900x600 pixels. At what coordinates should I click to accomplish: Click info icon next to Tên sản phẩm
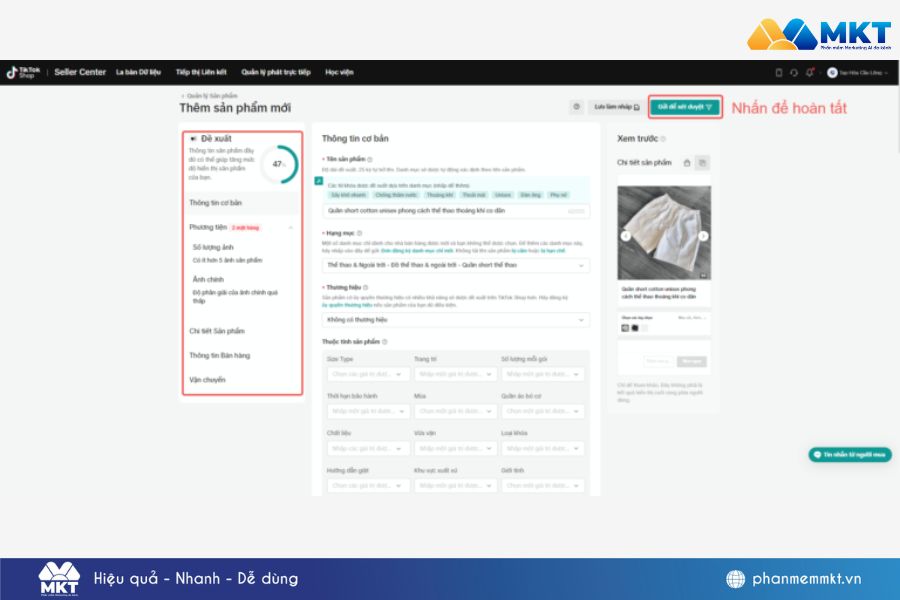tap(370, 159)
